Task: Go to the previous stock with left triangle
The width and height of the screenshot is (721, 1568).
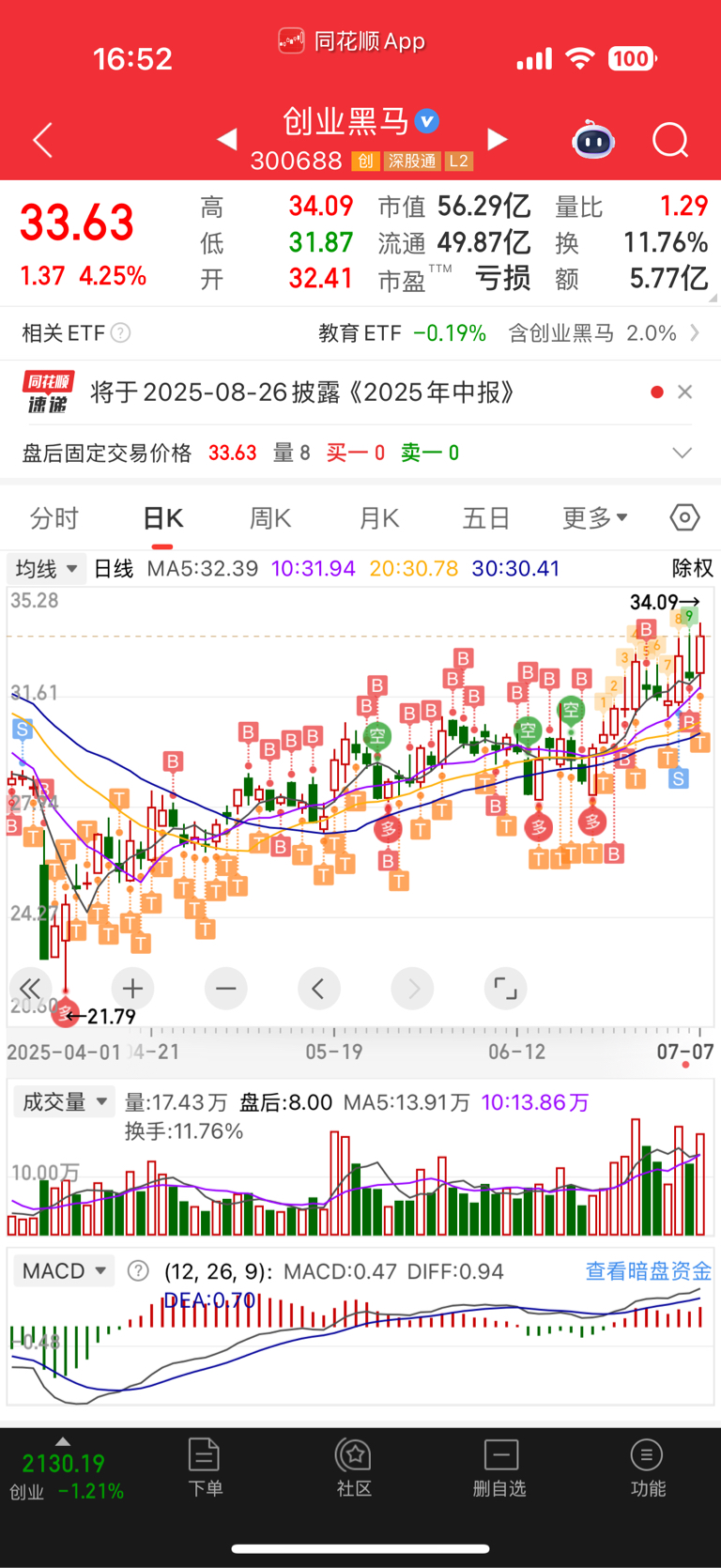Action: 227,140
